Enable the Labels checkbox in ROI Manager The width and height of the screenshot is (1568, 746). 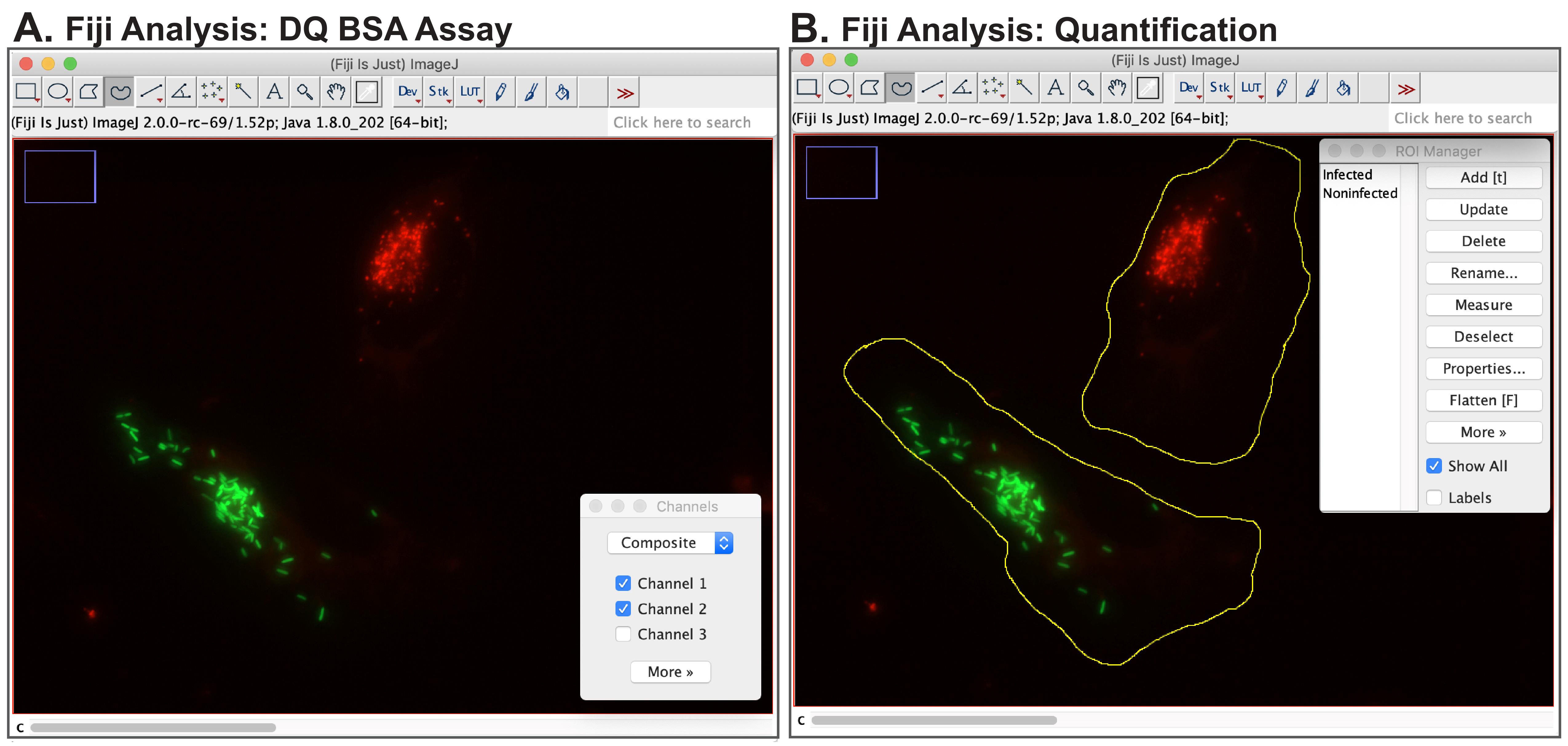[x=1433, y=498]
